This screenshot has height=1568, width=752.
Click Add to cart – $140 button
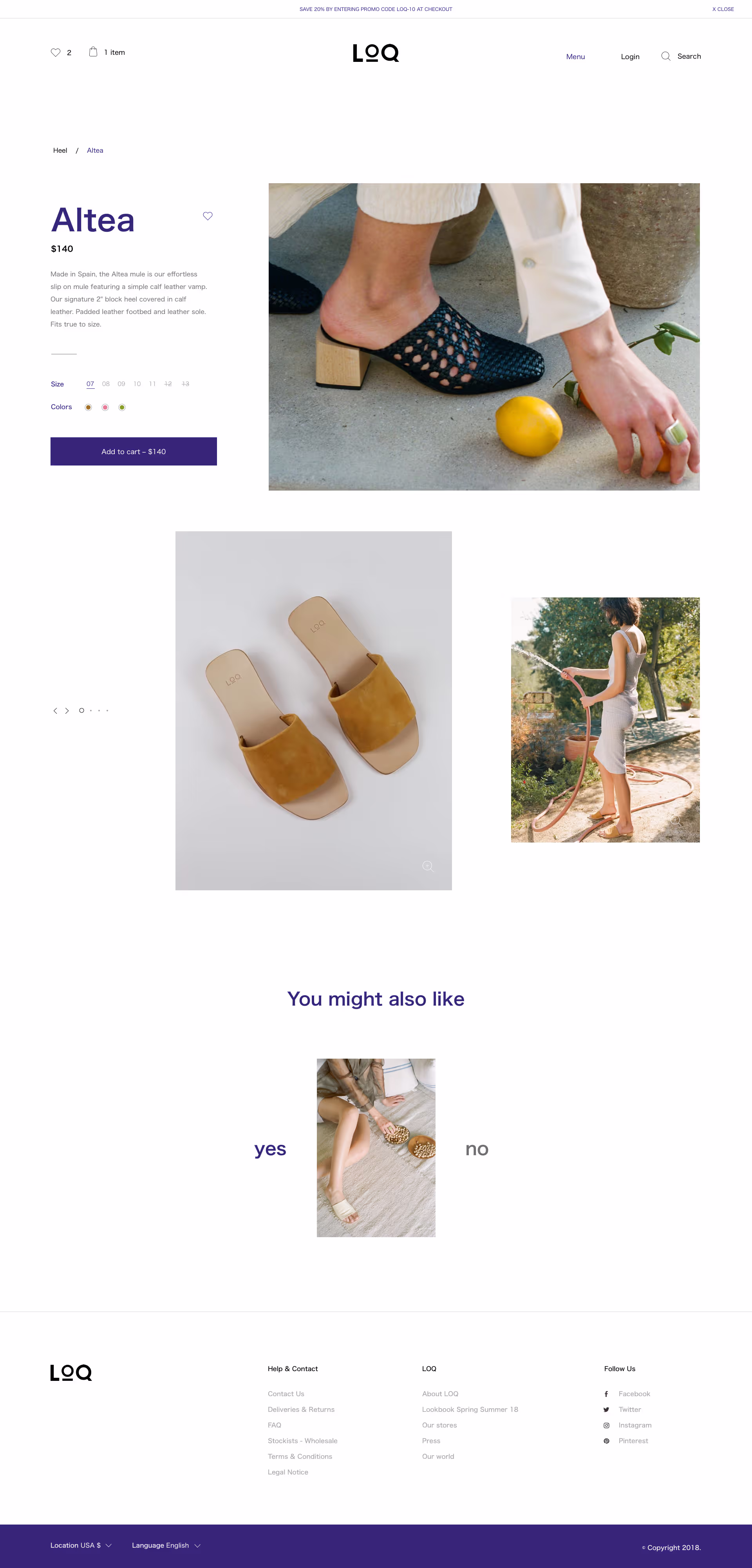(x=133, y=451)
